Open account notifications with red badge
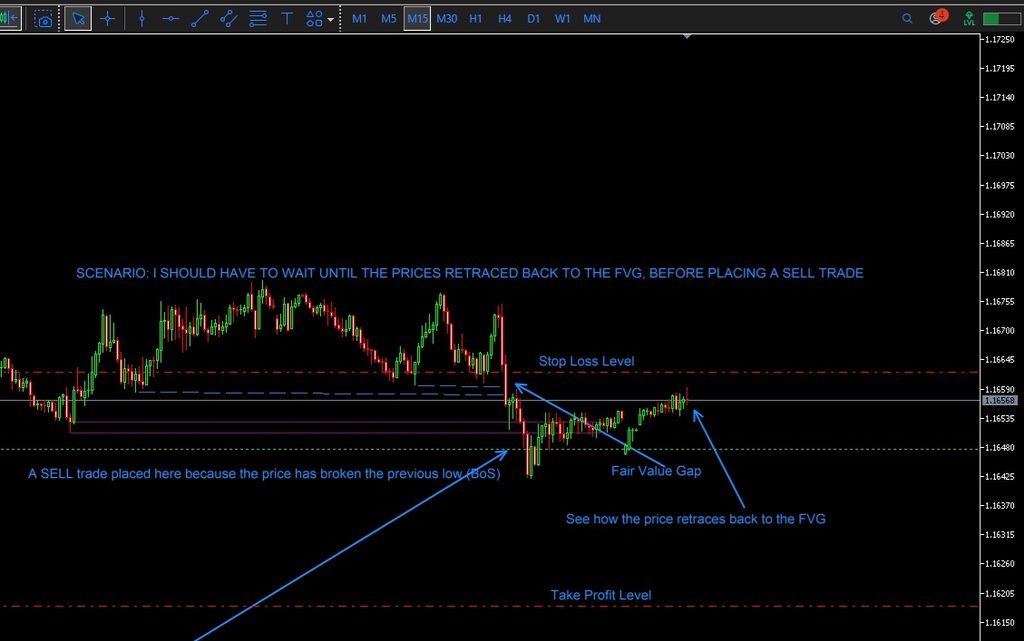 [938, 18]
